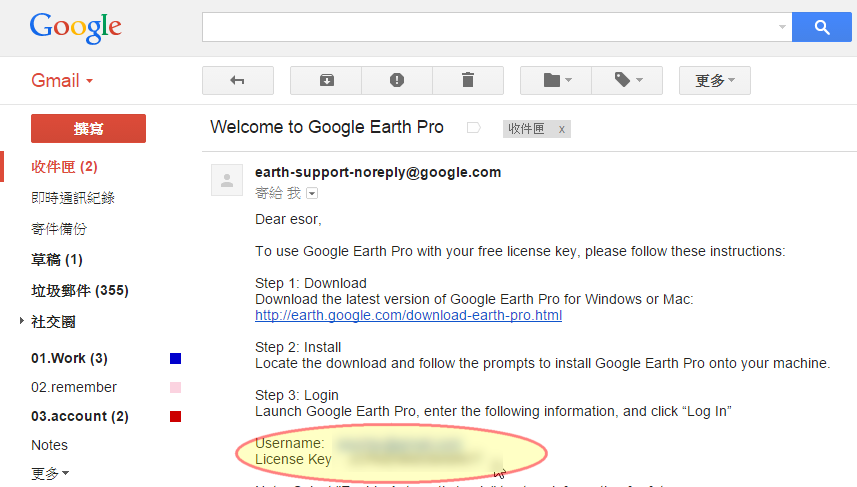Open the move-to folder icon menu
The image size is (857, 487).
[x=556, y=80]
